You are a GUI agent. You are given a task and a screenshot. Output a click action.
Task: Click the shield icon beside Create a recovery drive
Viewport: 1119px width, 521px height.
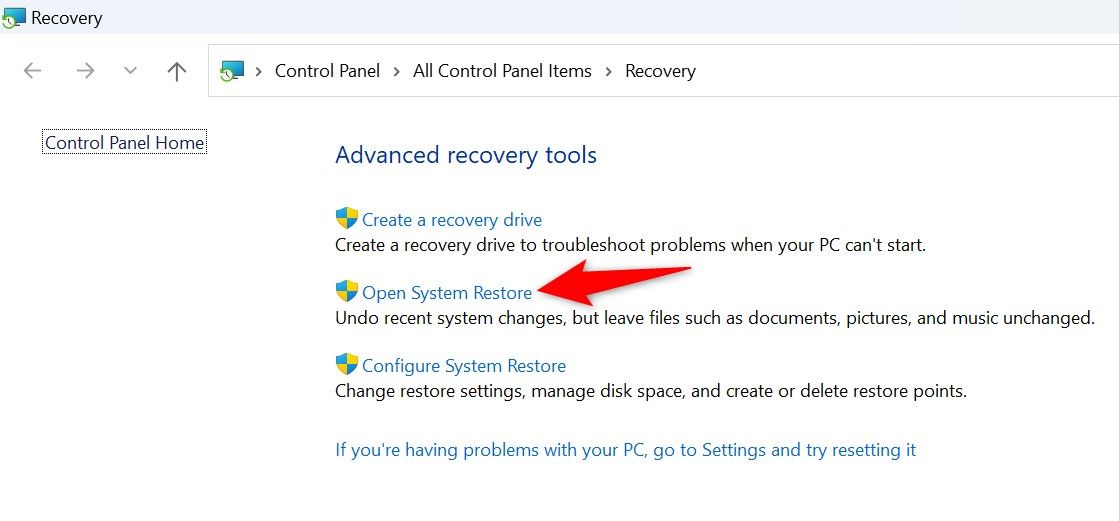pos(346,219)
